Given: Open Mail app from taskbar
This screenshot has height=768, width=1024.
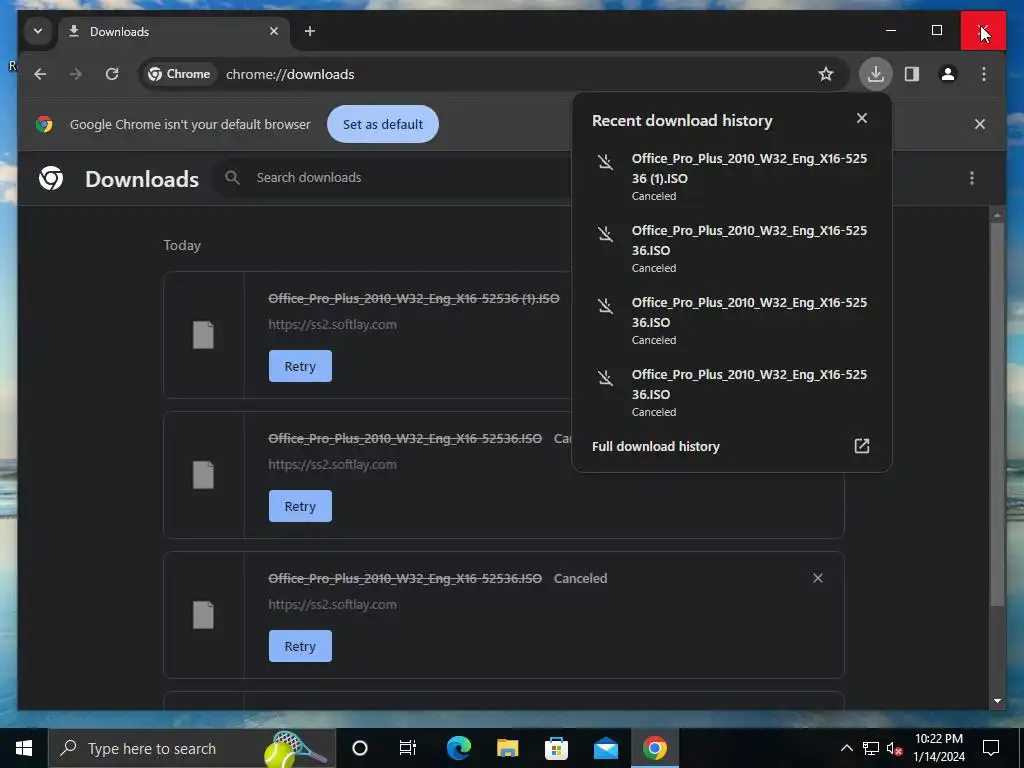Looking at the screenshot, I should coord(606,748).
